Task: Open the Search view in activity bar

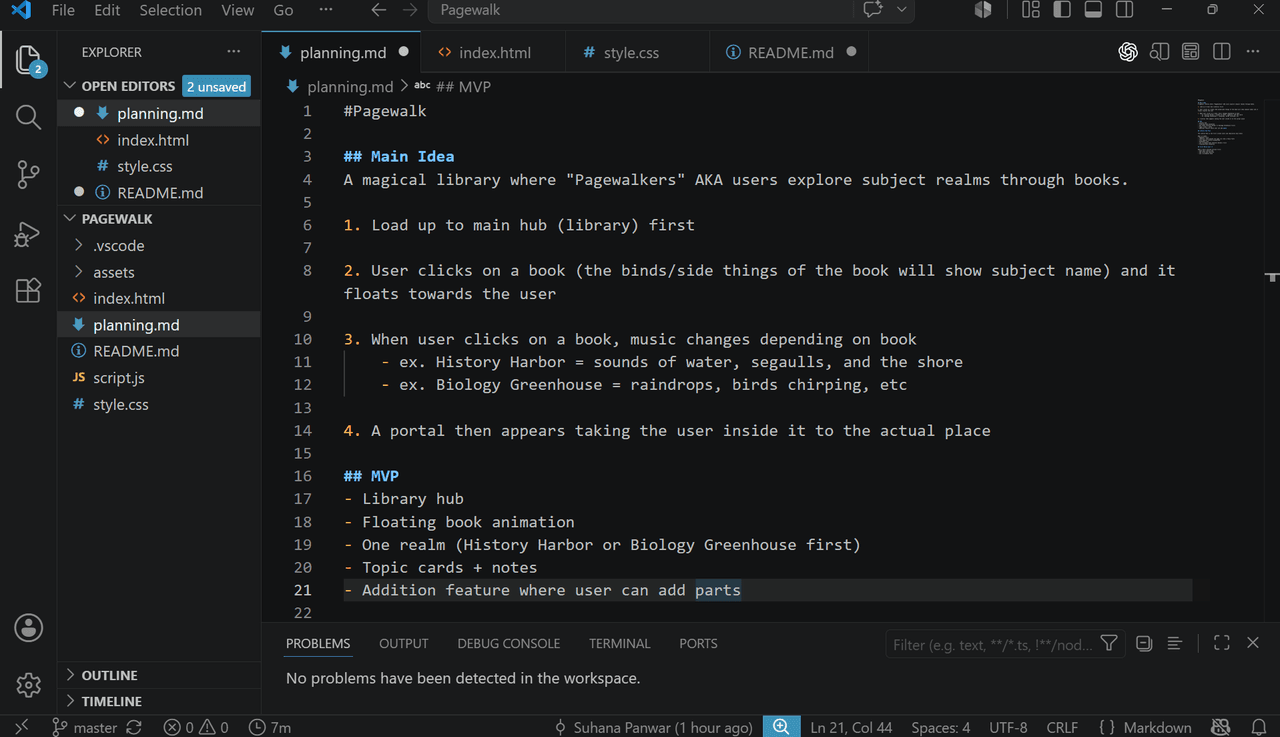Action: 28,117
